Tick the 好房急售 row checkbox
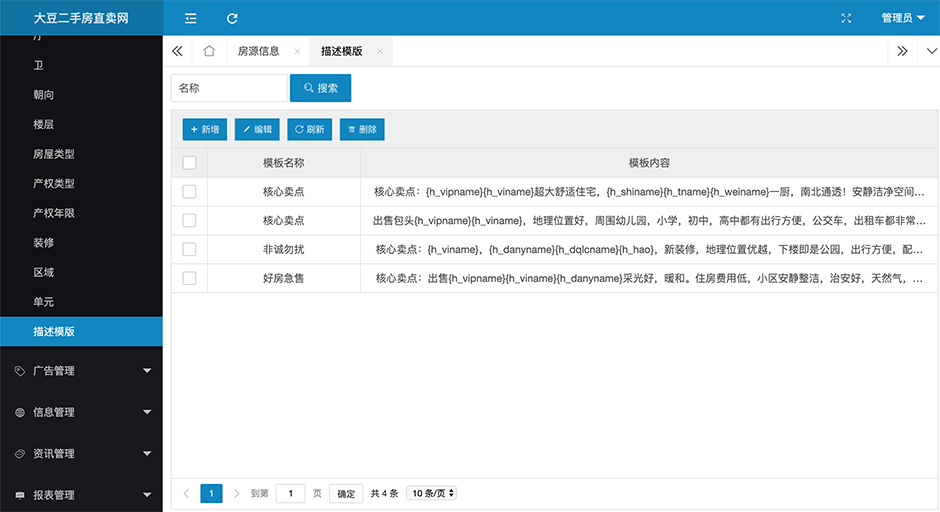The width and height of the screenshot is (940, 512). pyautogui.click(x=189, y=278)
